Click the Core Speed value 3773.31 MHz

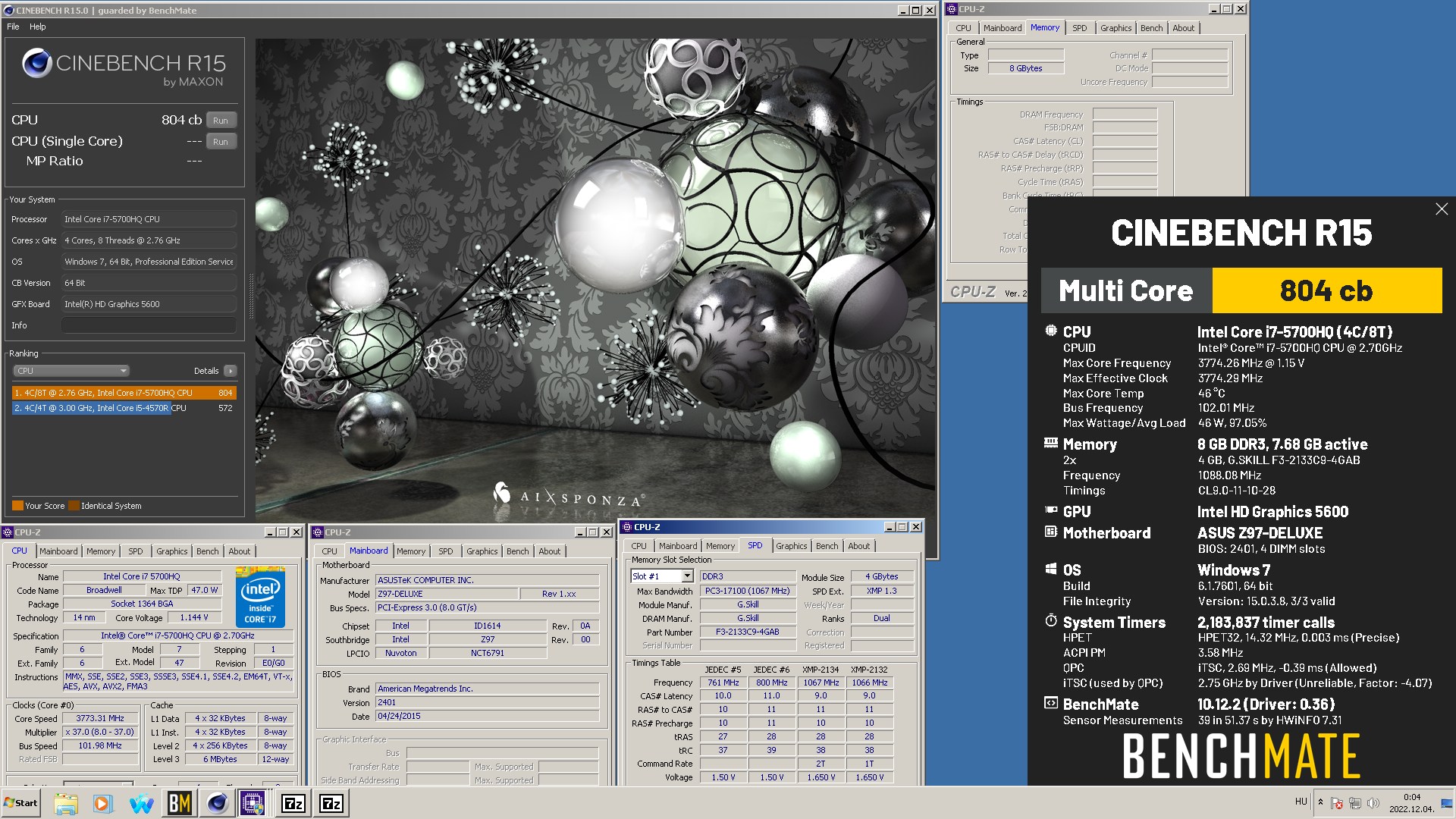click(100, 718)
